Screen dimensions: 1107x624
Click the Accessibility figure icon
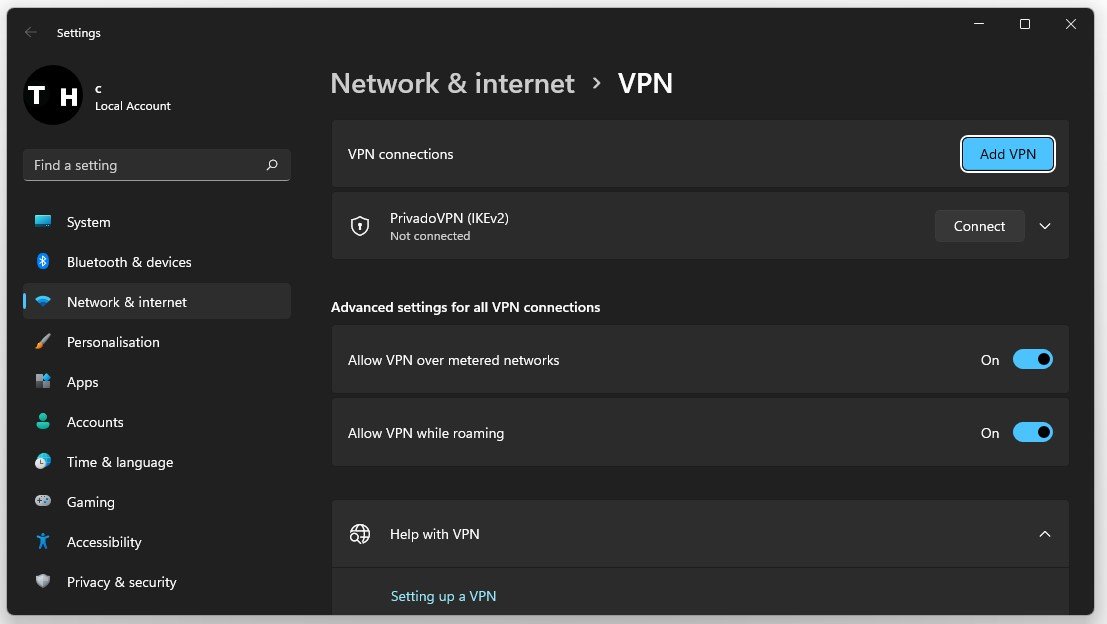tap(43, 542)
